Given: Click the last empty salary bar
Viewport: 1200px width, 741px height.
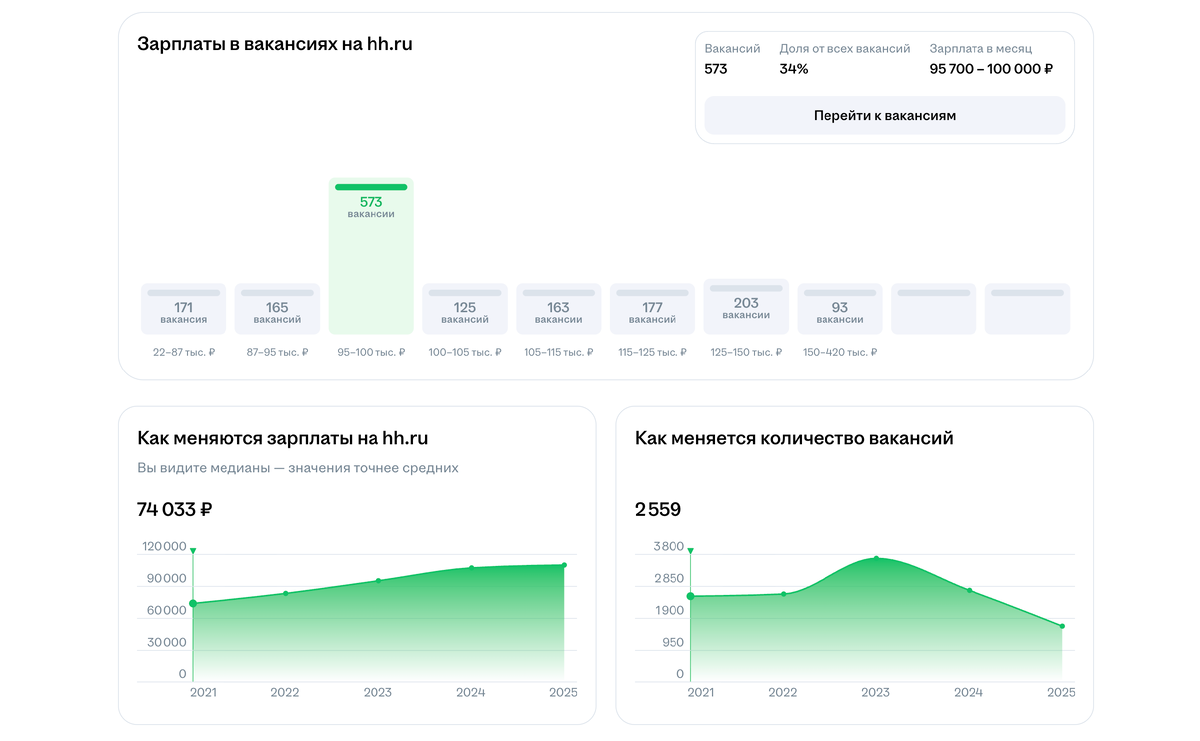Looking at the screenshot, I should coord(1027,309).
